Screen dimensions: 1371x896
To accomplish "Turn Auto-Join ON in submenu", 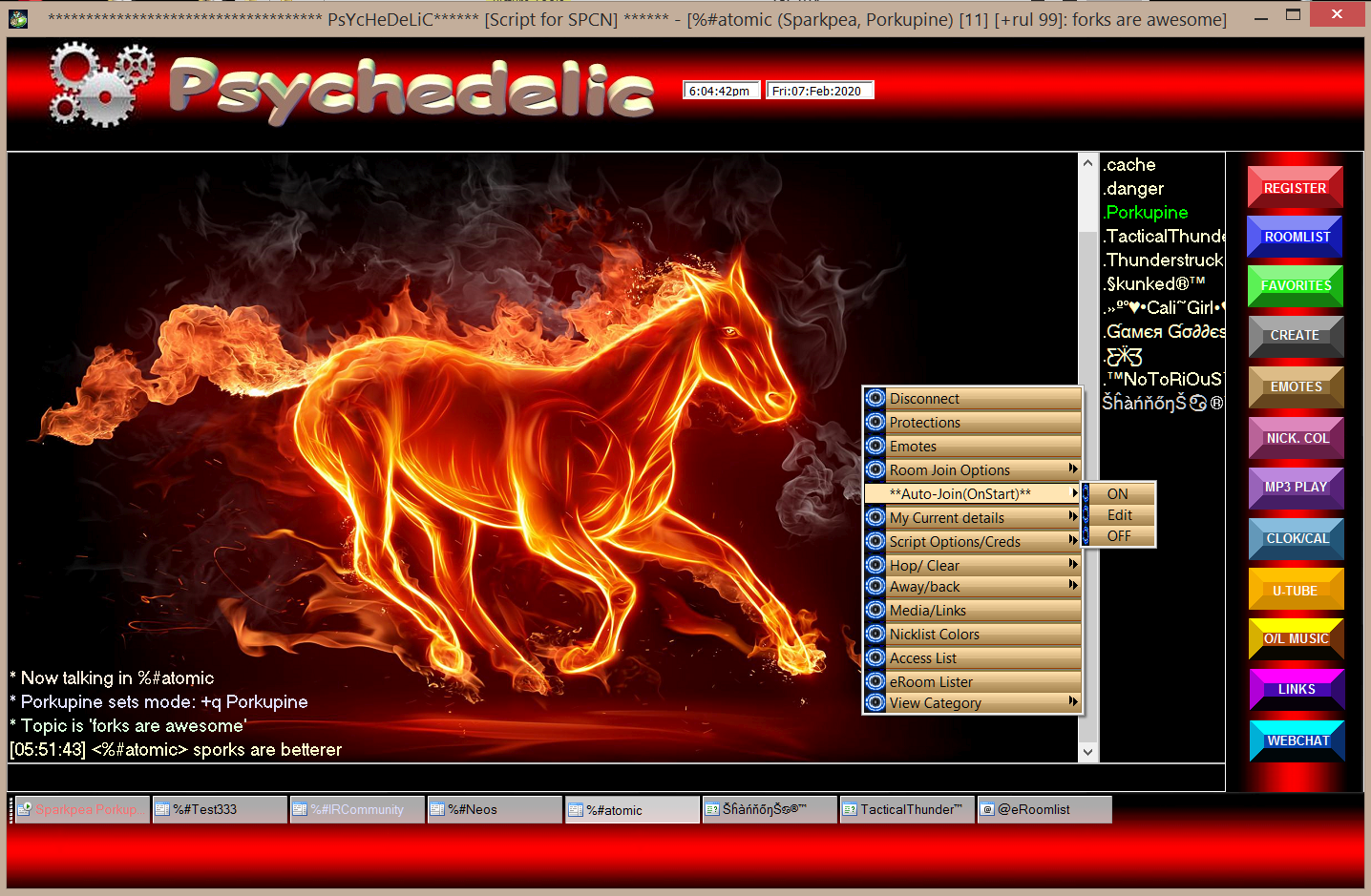I will 1118,493.
